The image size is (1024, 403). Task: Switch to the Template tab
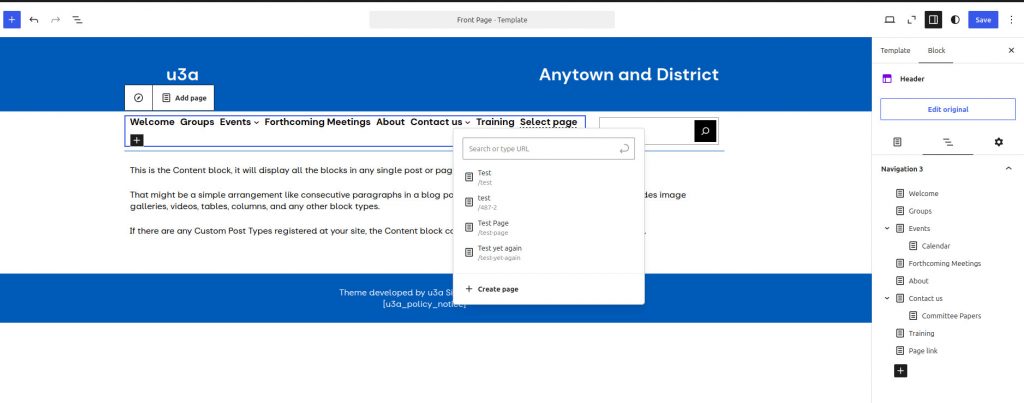tap(895, 50)
